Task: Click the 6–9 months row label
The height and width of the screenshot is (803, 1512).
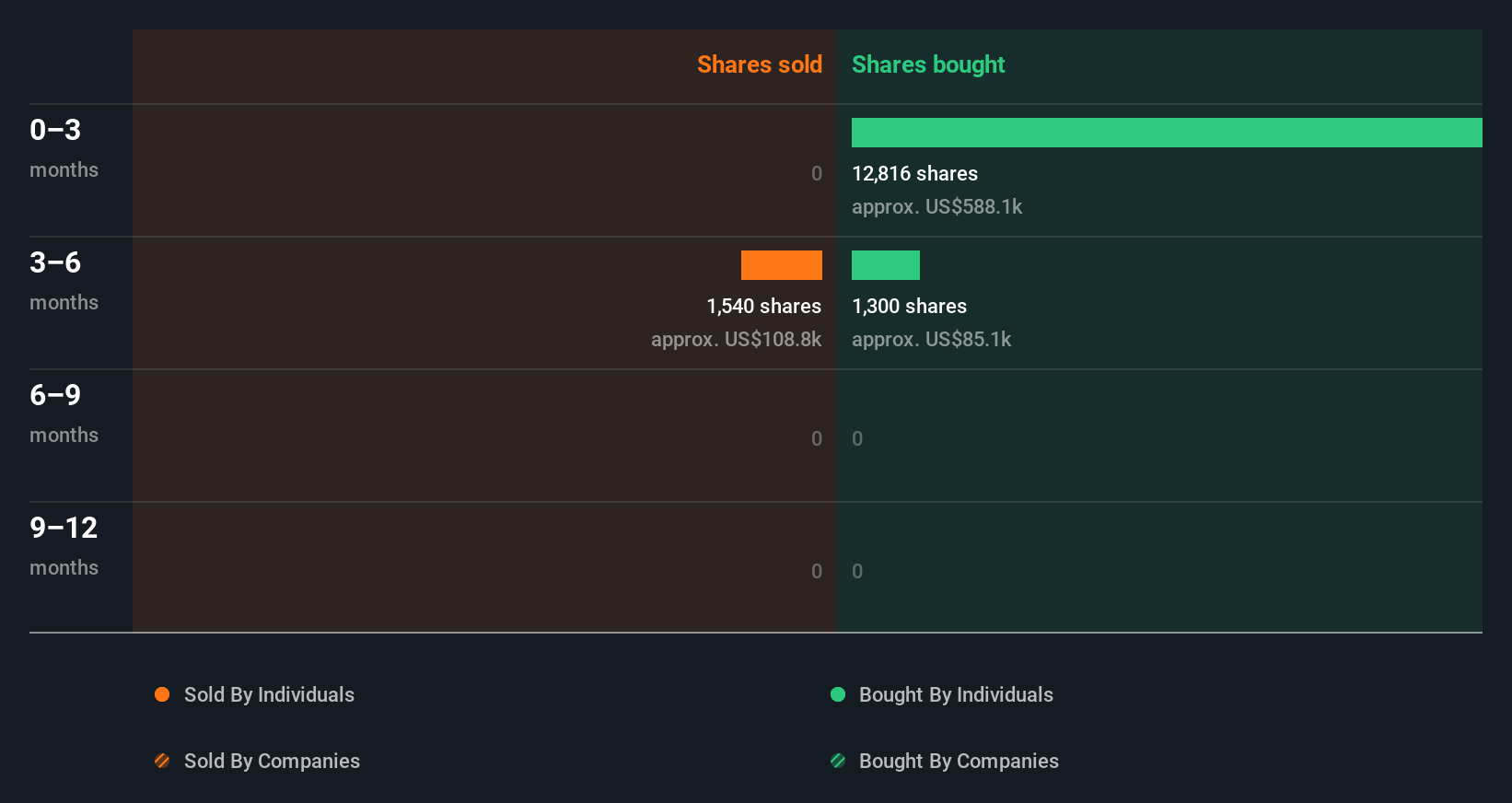Action: click(63, 413)
